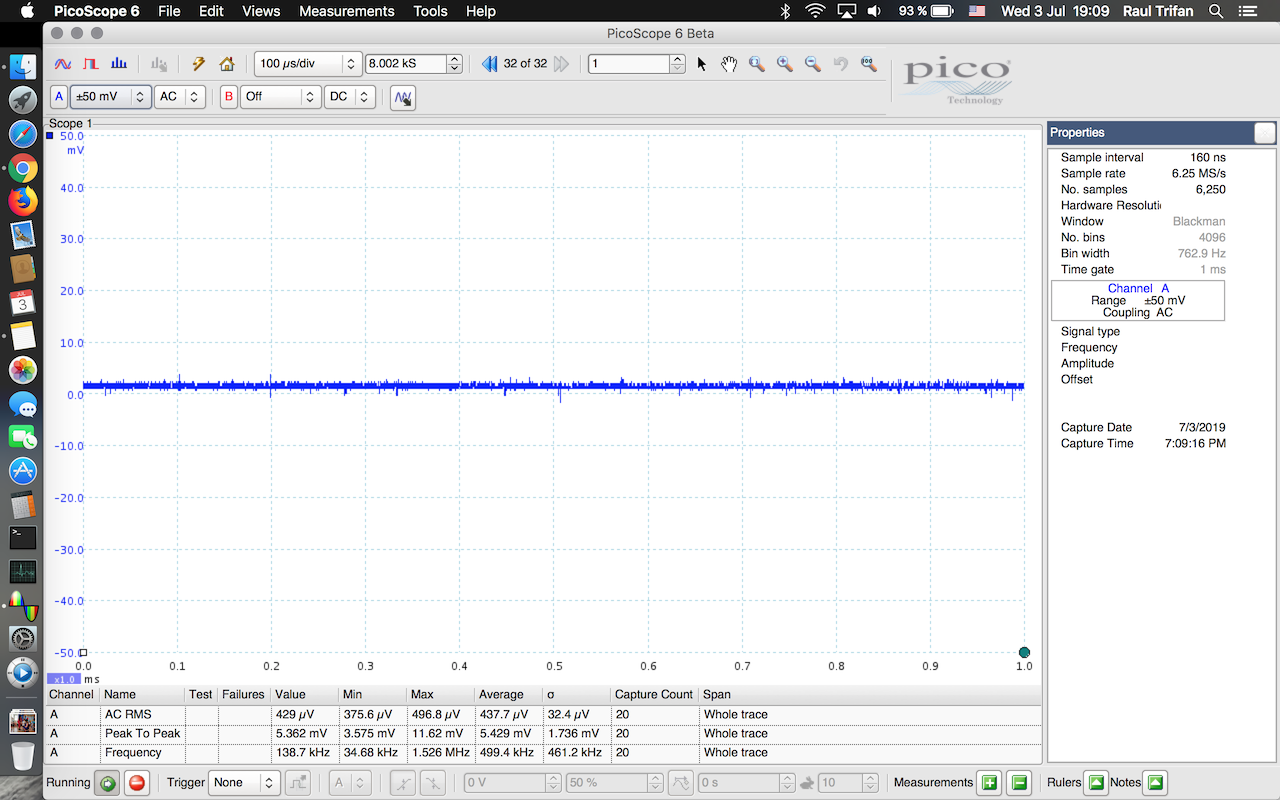Viewport: 1280px width, 800px height.
Task: Open the Views menu
Action: 261,11
